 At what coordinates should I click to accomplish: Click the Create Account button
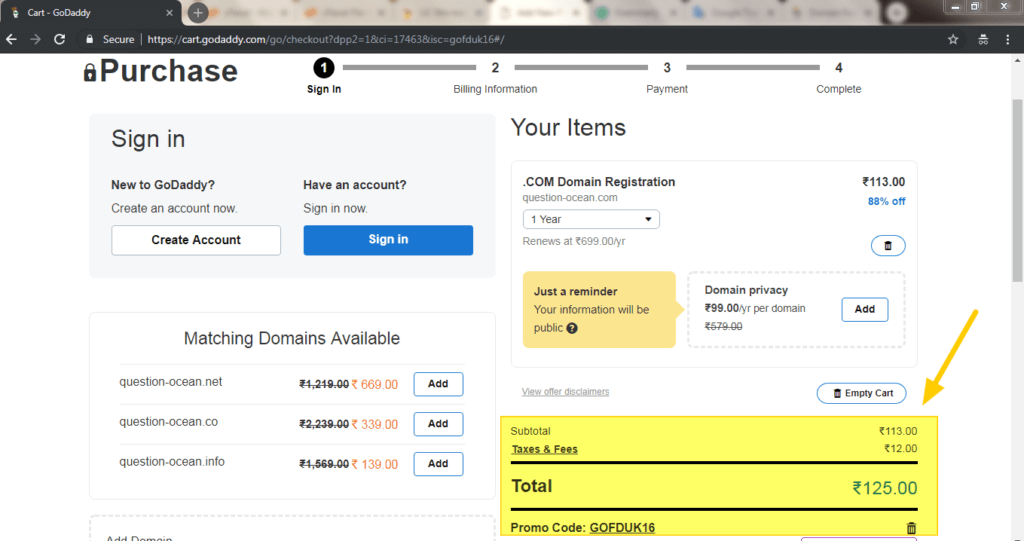tap(196, 240)
